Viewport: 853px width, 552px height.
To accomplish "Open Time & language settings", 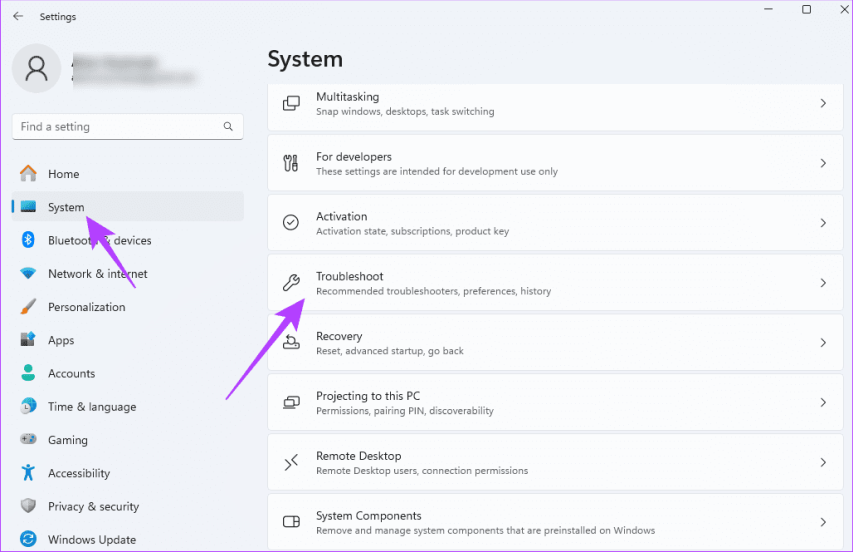I will [x=91, y=407].
